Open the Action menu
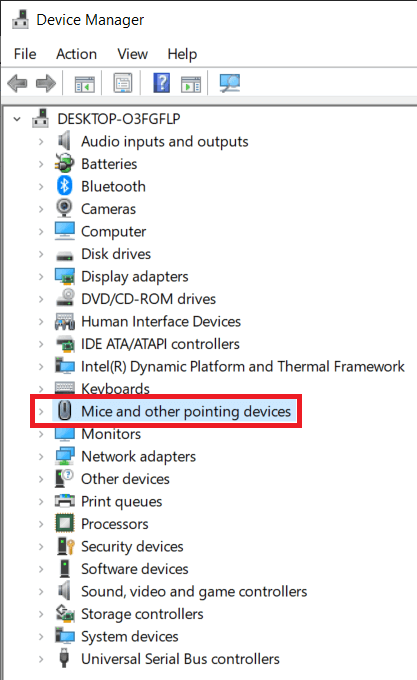 pos(76,54)
